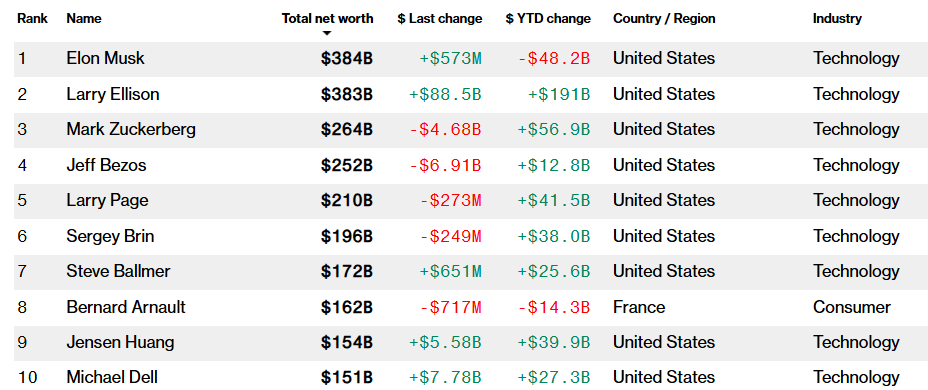Select Larry Page in the list
This screenshot has width=928, height=390.
(x=107, y=200)
